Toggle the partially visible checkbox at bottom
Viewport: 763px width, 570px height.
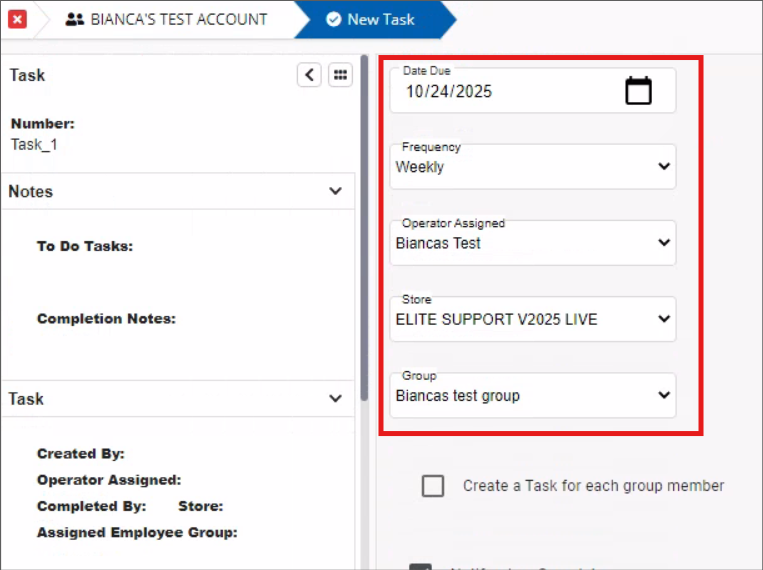pyautogui.click(x=421, y=566)
